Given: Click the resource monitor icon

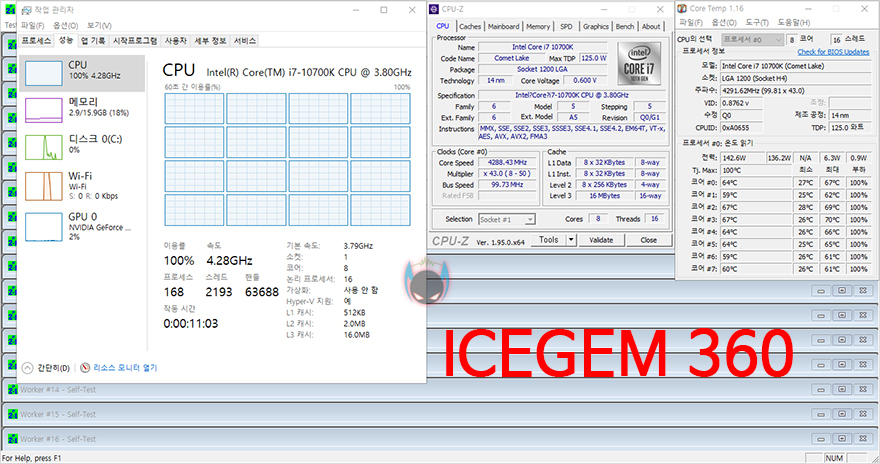Looking at the screenshot, I should [x=85, y=367].
